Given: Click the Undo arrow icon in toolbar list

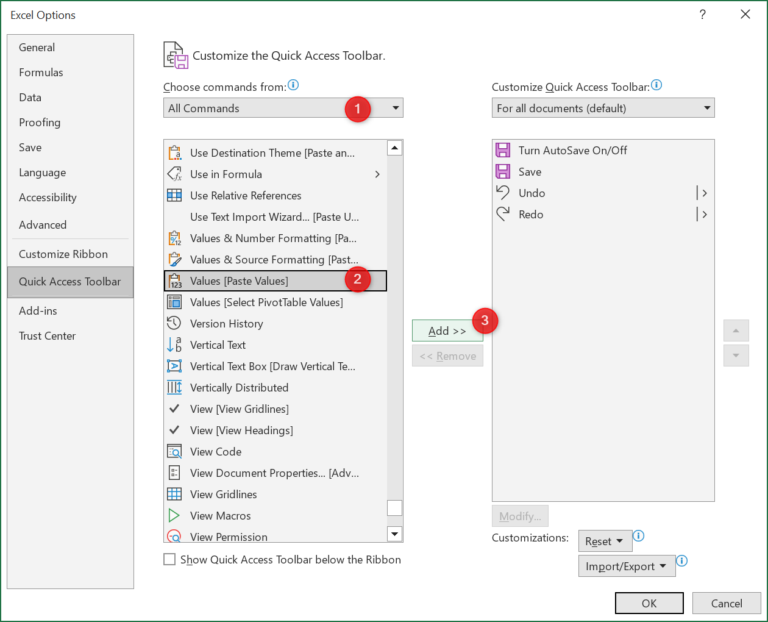Looking at the screenshot, I should [x=503, y=192].
